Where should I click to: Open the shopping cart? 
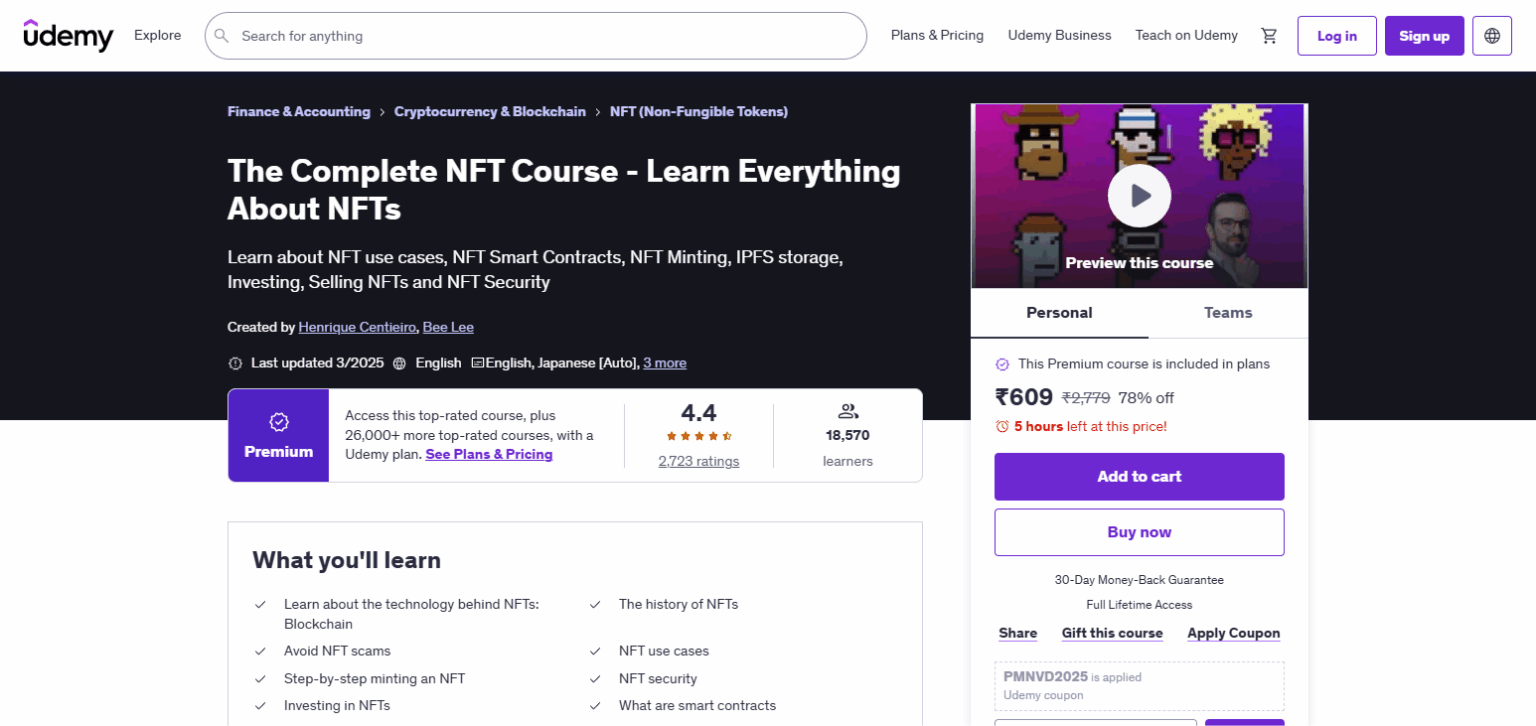(x=1269, y=35)
